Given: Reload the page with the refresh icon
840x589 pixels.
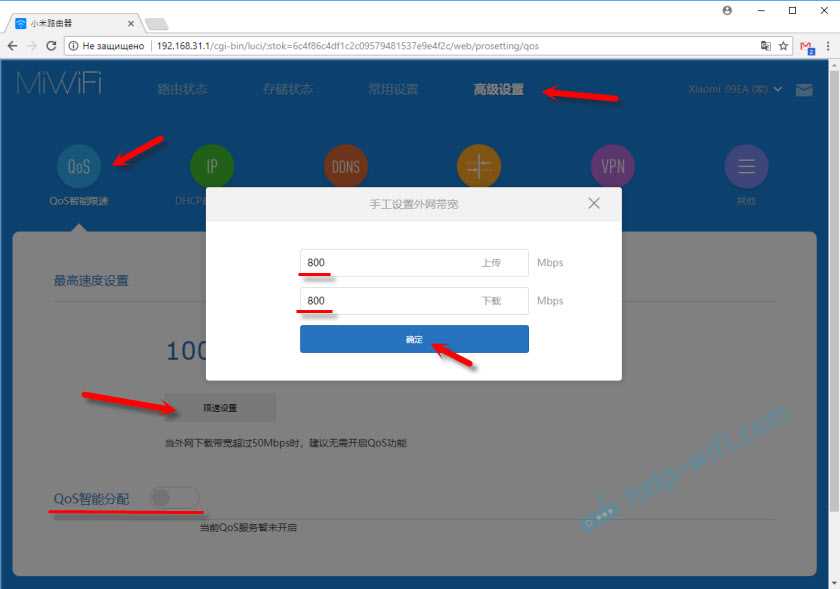Looking at the screenshot, I should tap(51, 46).
